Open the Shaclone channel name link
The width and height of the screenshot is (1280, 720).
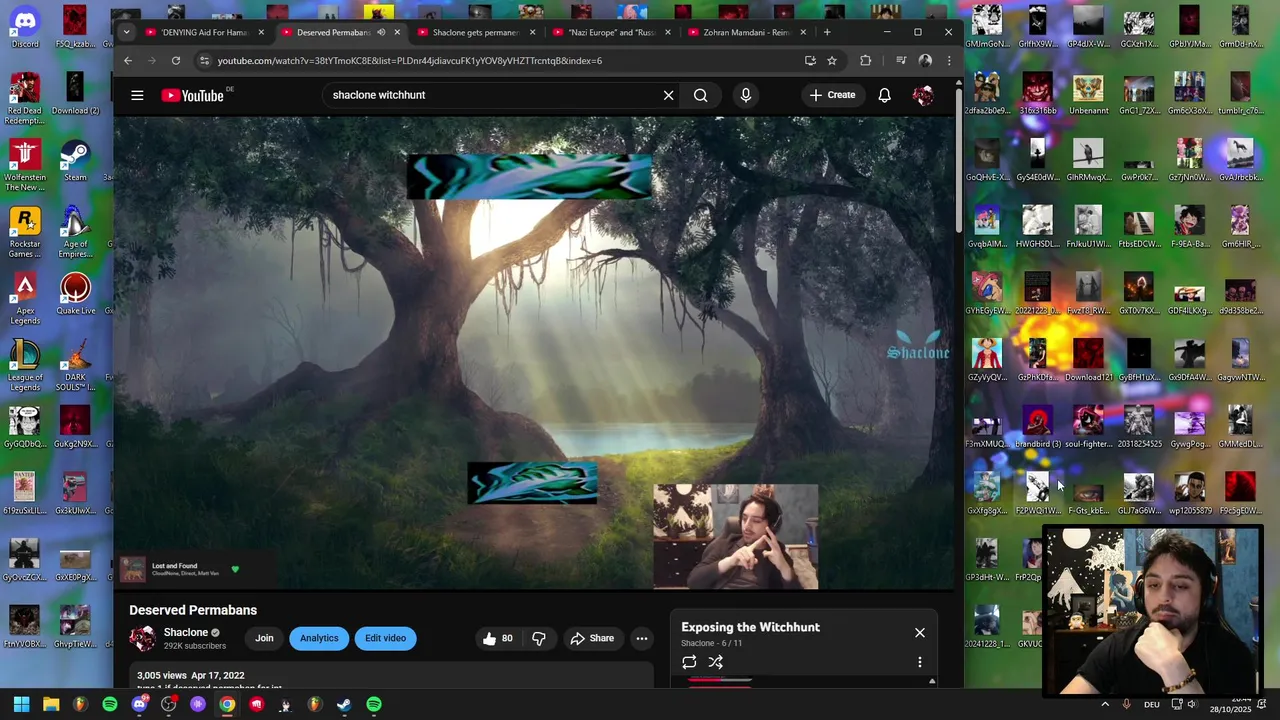(185, 632)
